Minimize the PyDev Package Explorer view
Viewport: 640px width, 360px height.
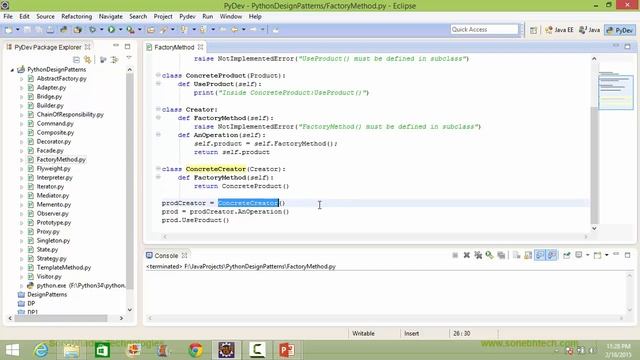[x=116, y=46]
